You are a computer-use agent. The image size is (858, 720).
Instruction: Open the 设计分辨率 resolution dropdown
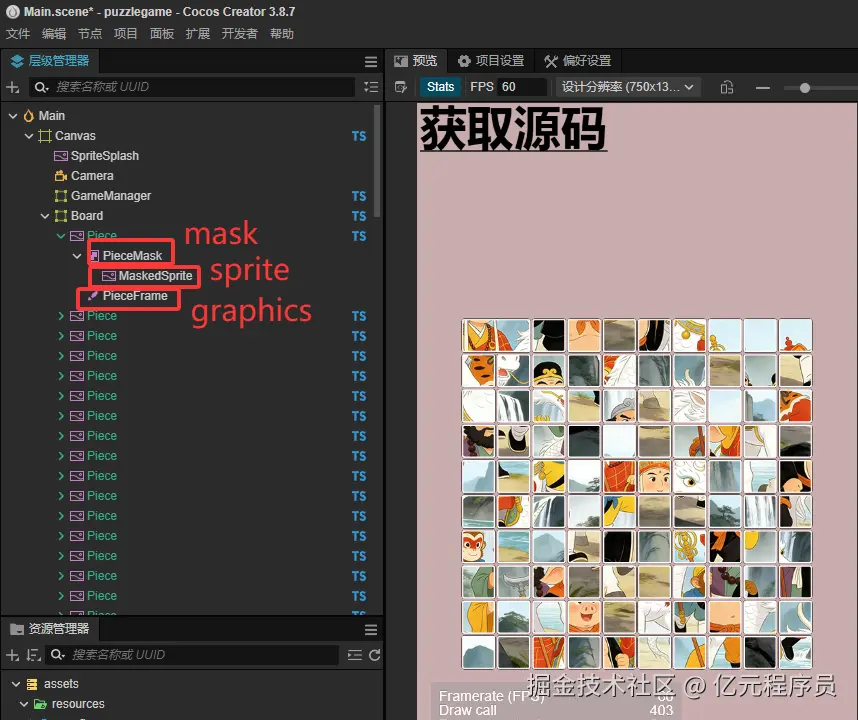pos(625,87)
